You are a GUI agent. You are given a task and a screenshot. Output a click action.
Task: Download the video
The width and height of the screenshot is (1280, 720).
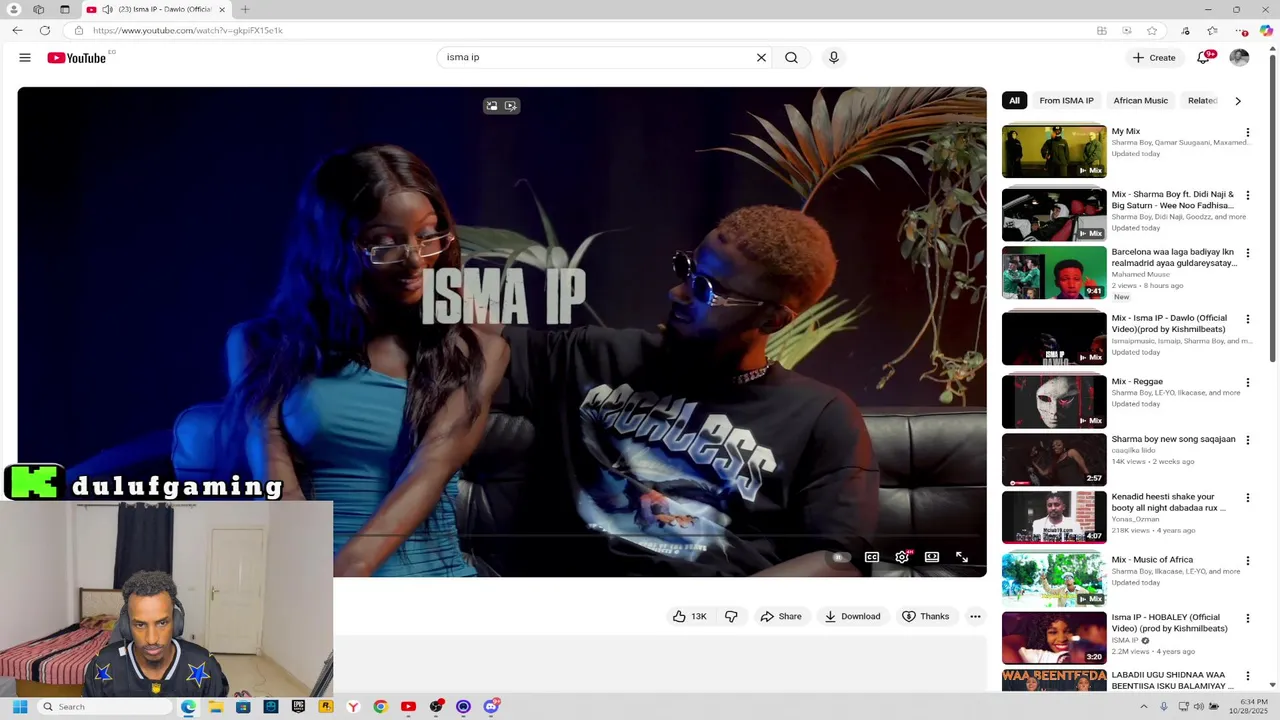click(852, 617)
